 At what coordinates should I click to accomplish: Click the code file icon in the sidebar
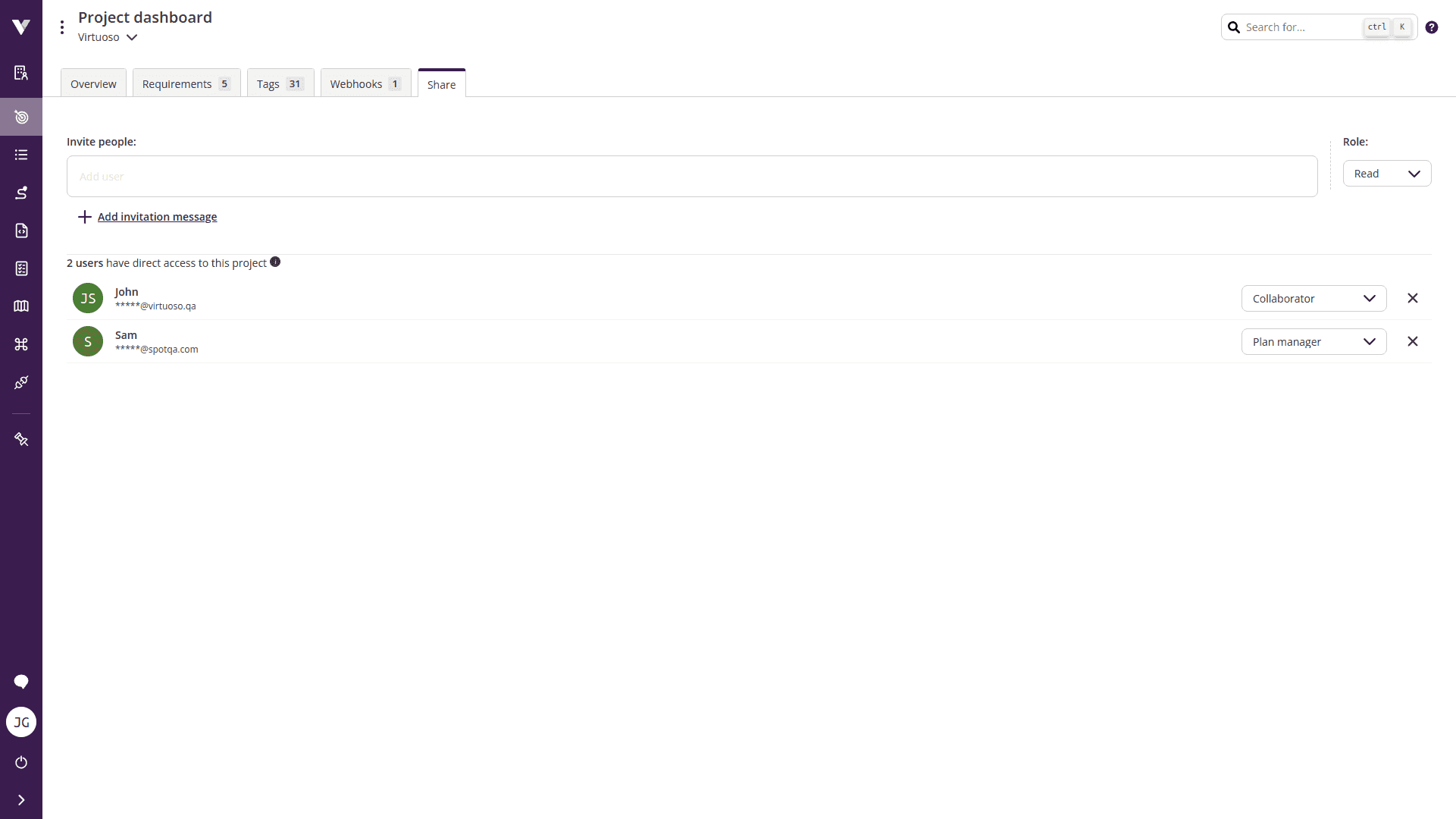pyautogui.click(x=21, y=231)
